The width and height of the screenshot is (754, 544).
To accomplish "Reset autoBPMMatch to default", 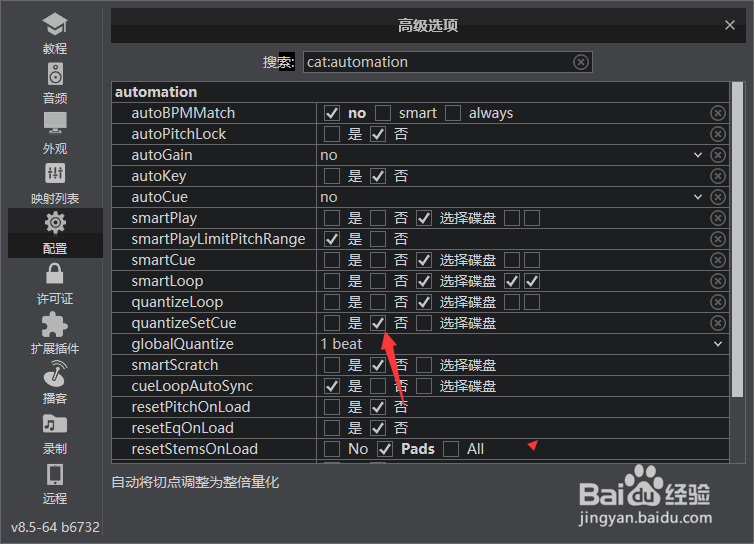I will (x=718, y=113).
